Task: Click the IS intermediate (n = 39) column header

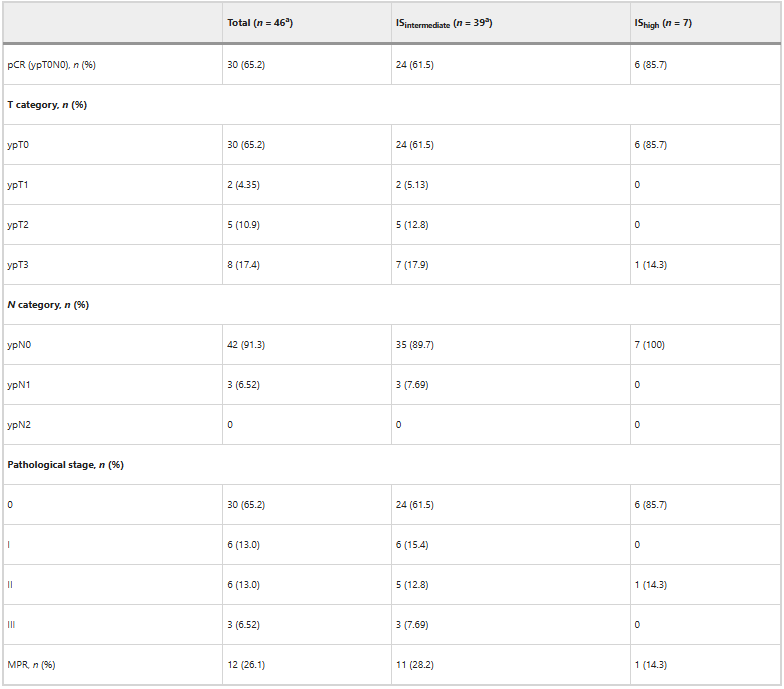Action: (446, 23)
